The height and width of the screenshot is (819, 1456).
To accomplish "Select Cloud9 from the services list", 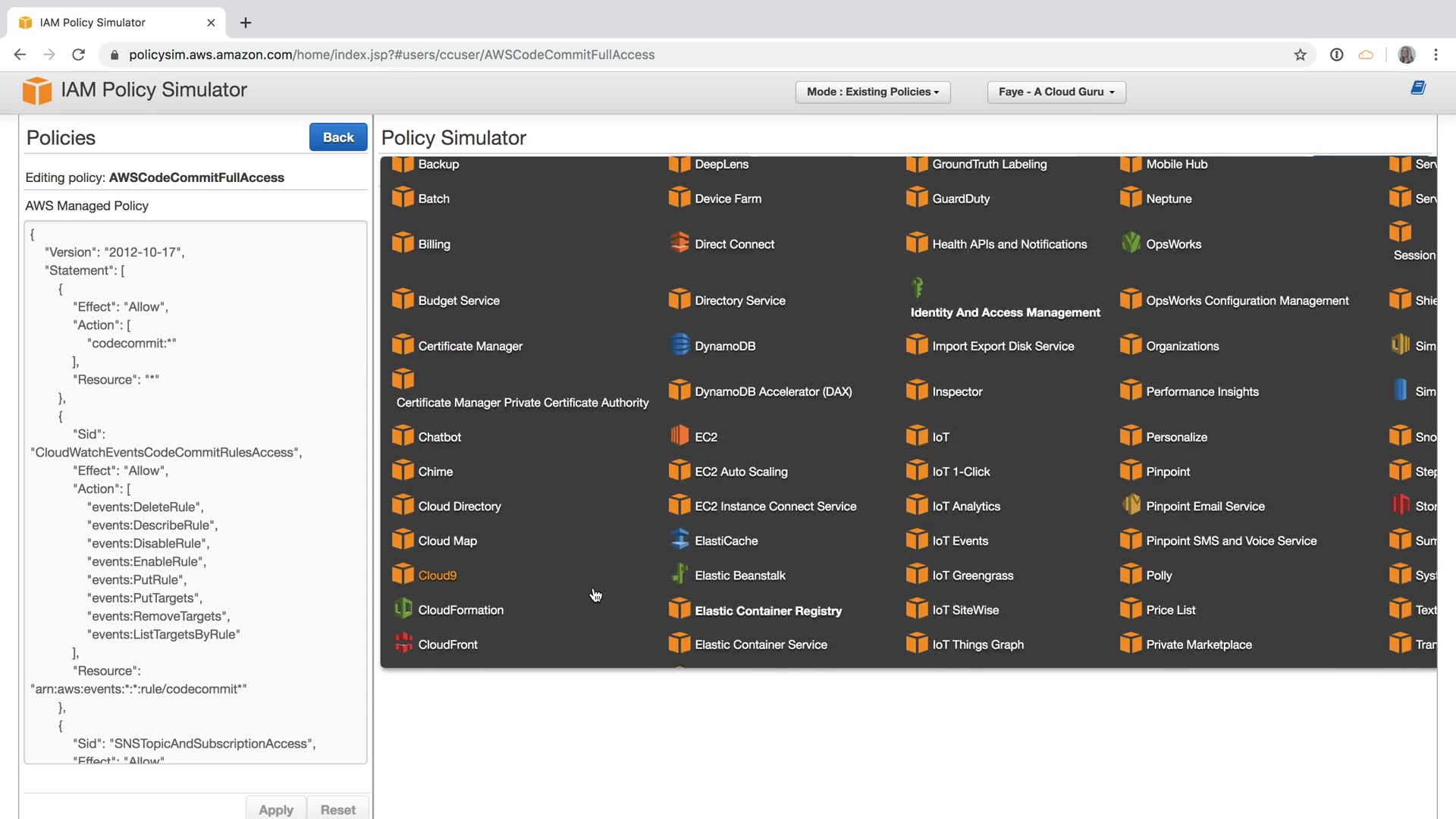I will pos(437,575).
